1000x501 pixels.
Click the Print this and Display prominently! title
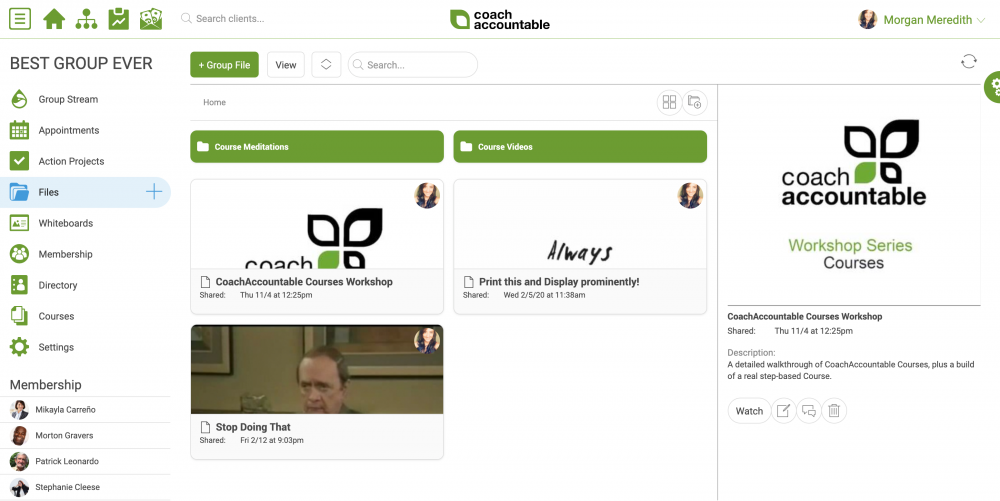559,282
